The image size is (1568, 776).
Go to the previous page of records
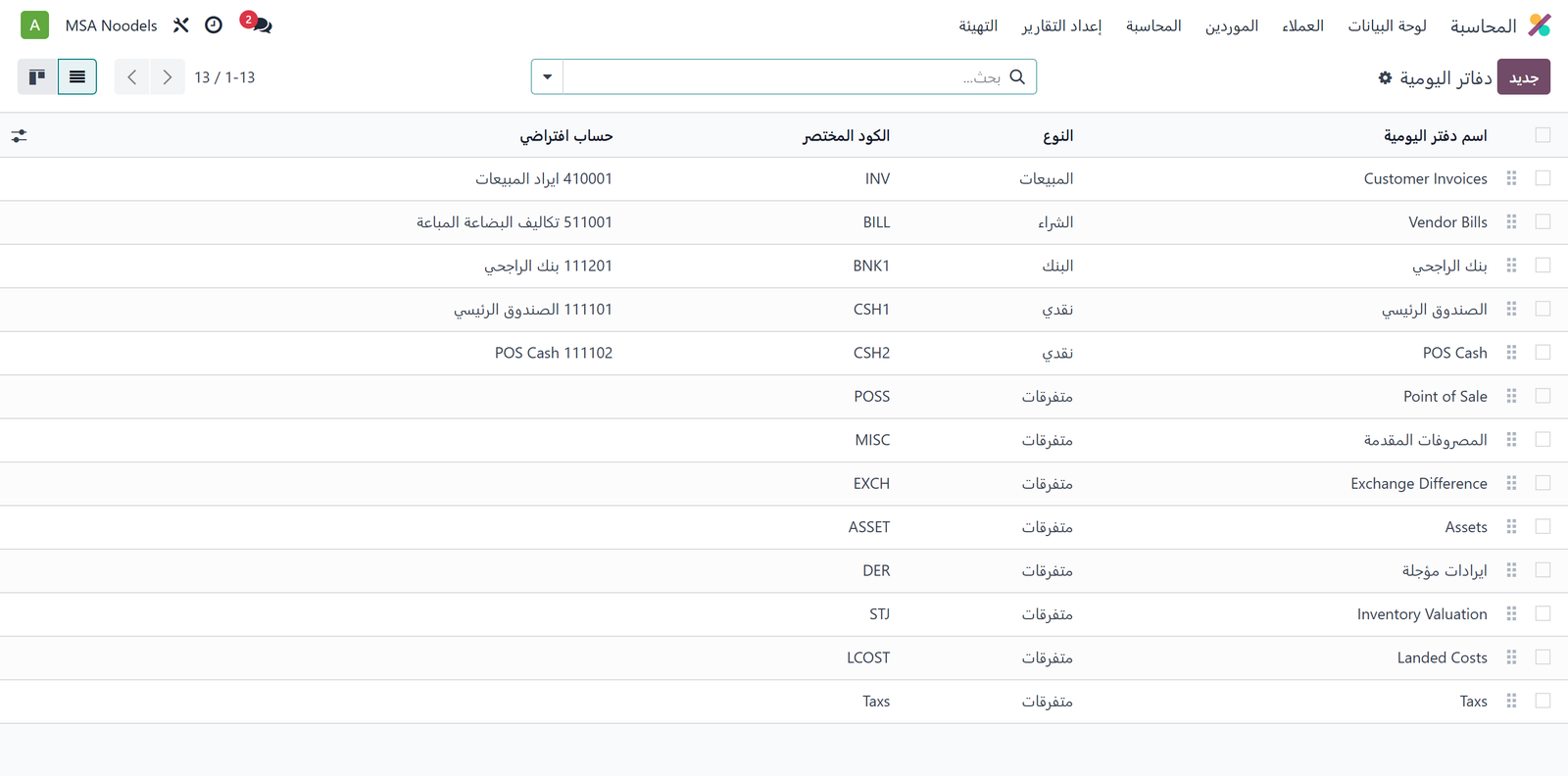point(132,76)
